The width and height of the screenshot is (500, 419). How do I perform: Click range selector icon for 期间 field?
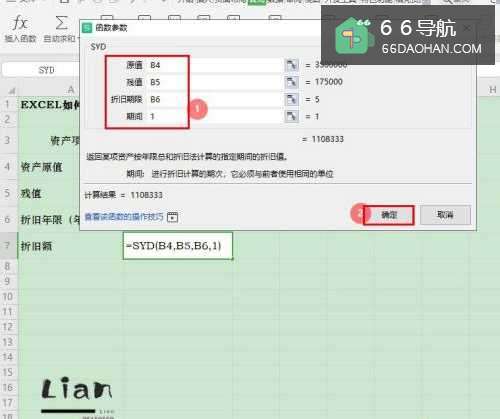pos(292,116)
